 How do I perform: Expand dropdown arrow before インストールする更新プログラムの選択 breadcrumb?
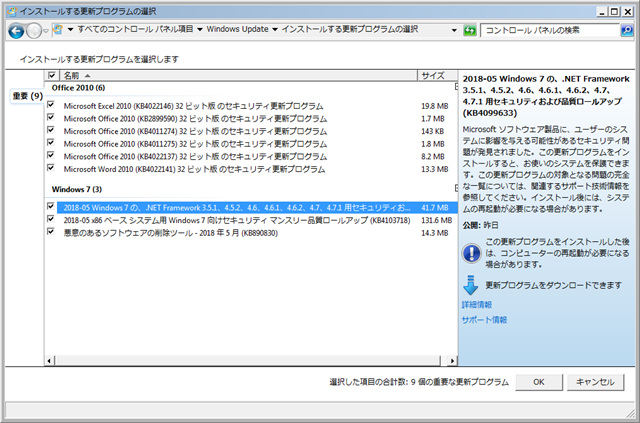click(x=275, y=30)
